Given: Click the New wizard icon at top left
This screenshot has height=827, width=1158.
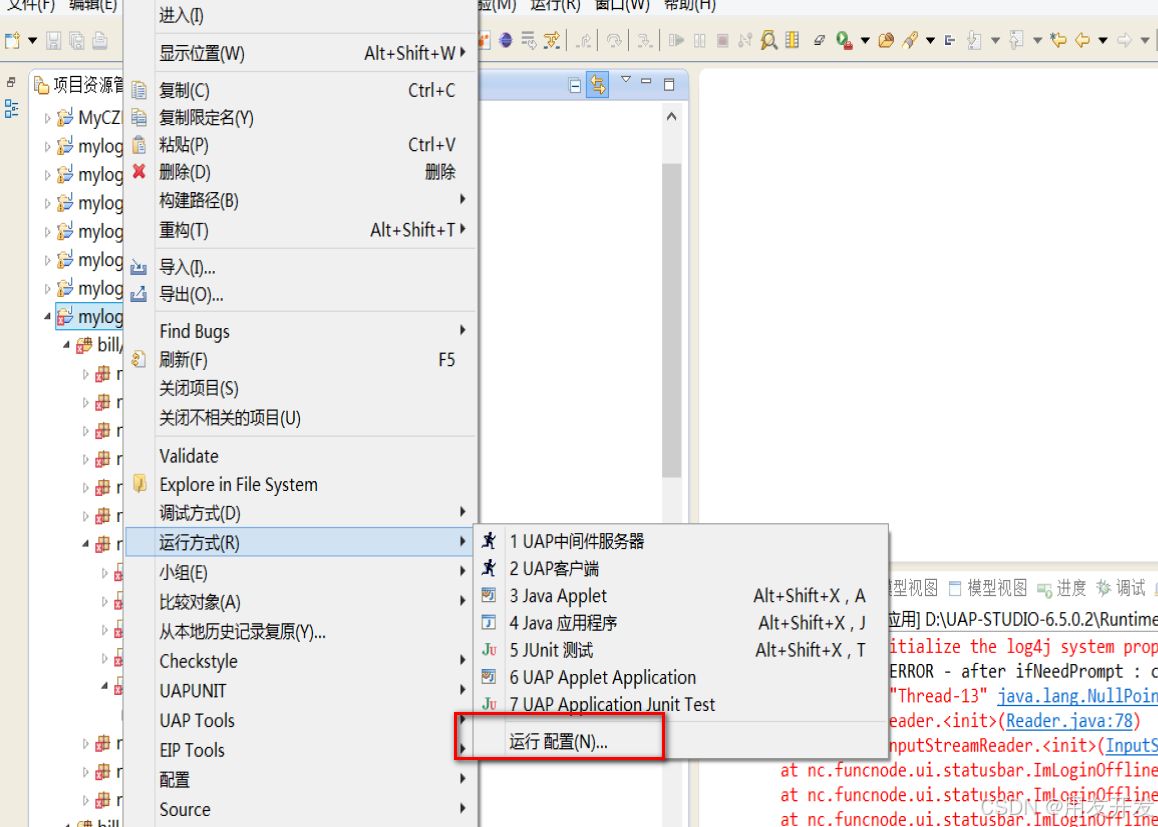Looking at the screenshot, I should (12, 40).
